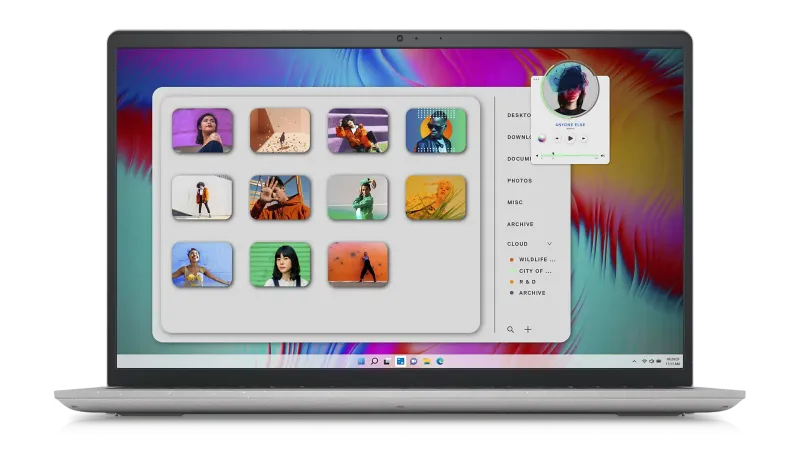Image resolution: width=800 pixels, height=450 pixels.
Task: Open portrait of man with sunglasses
Action: tap(436, 131)
